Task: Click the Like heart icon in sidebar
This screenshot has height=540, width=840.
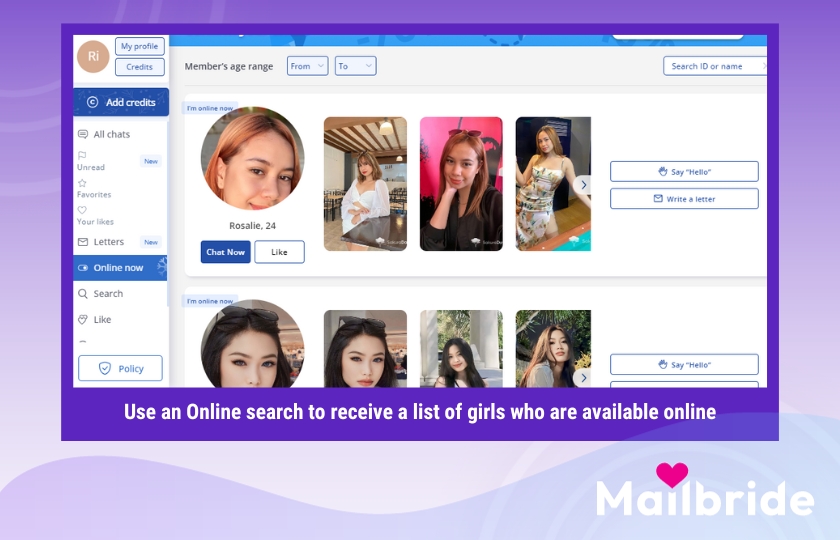Action: tap(83, 320)
